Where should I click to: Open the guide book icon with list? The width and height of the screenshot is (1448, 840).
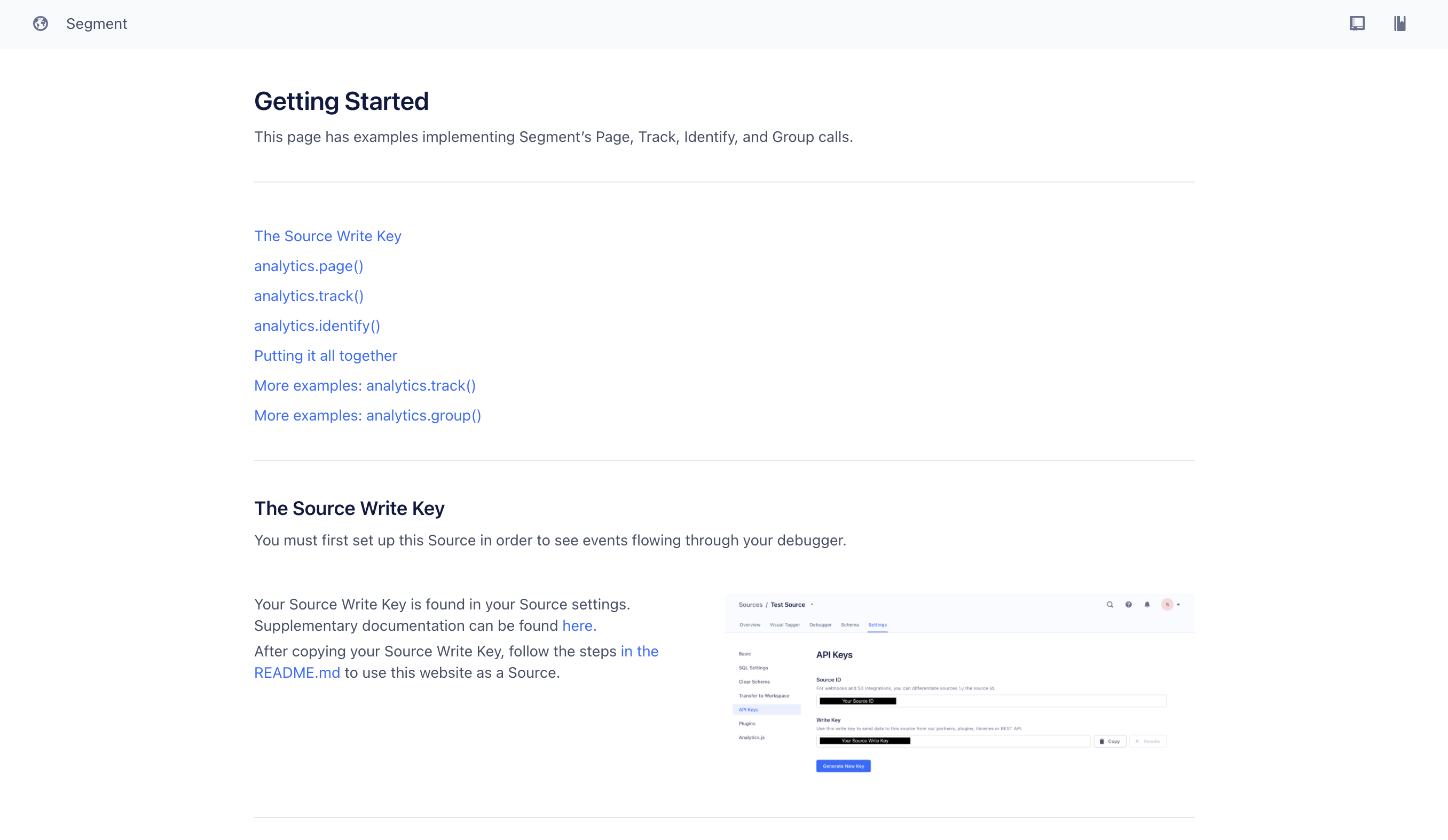(1357, 23)
